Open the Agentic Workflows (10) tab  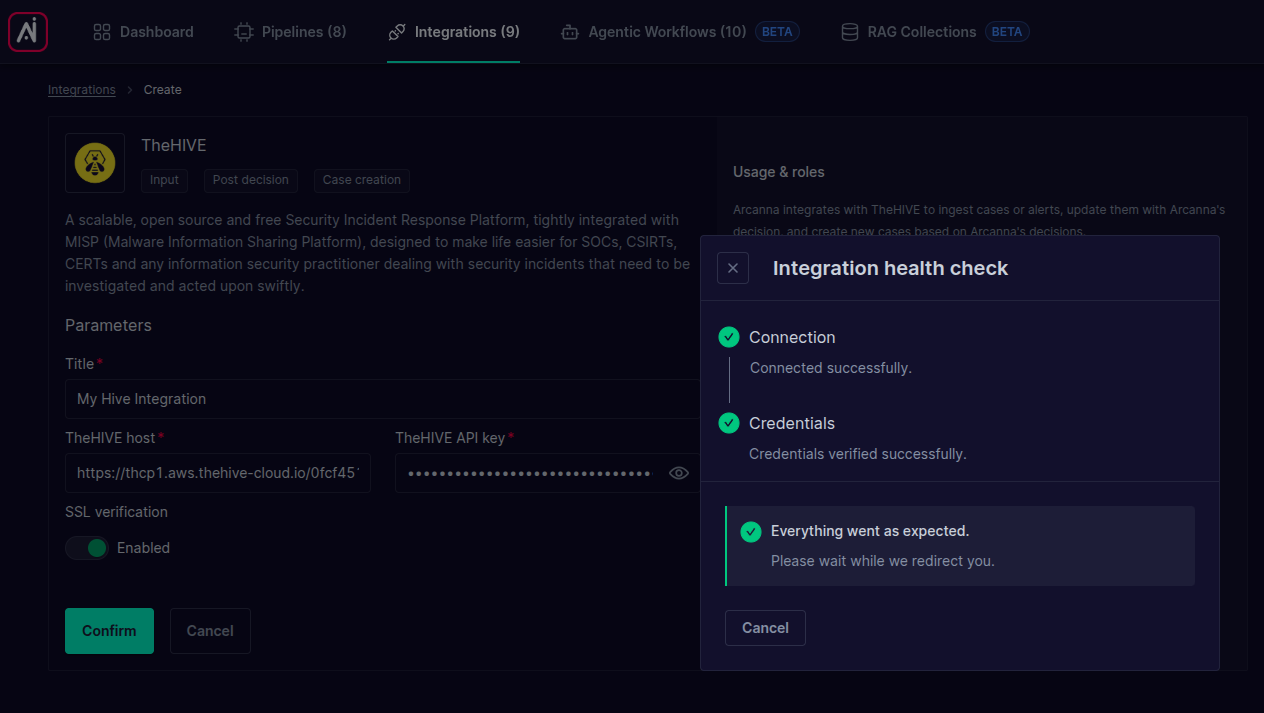pyautogui.click(x=680, y=32)
